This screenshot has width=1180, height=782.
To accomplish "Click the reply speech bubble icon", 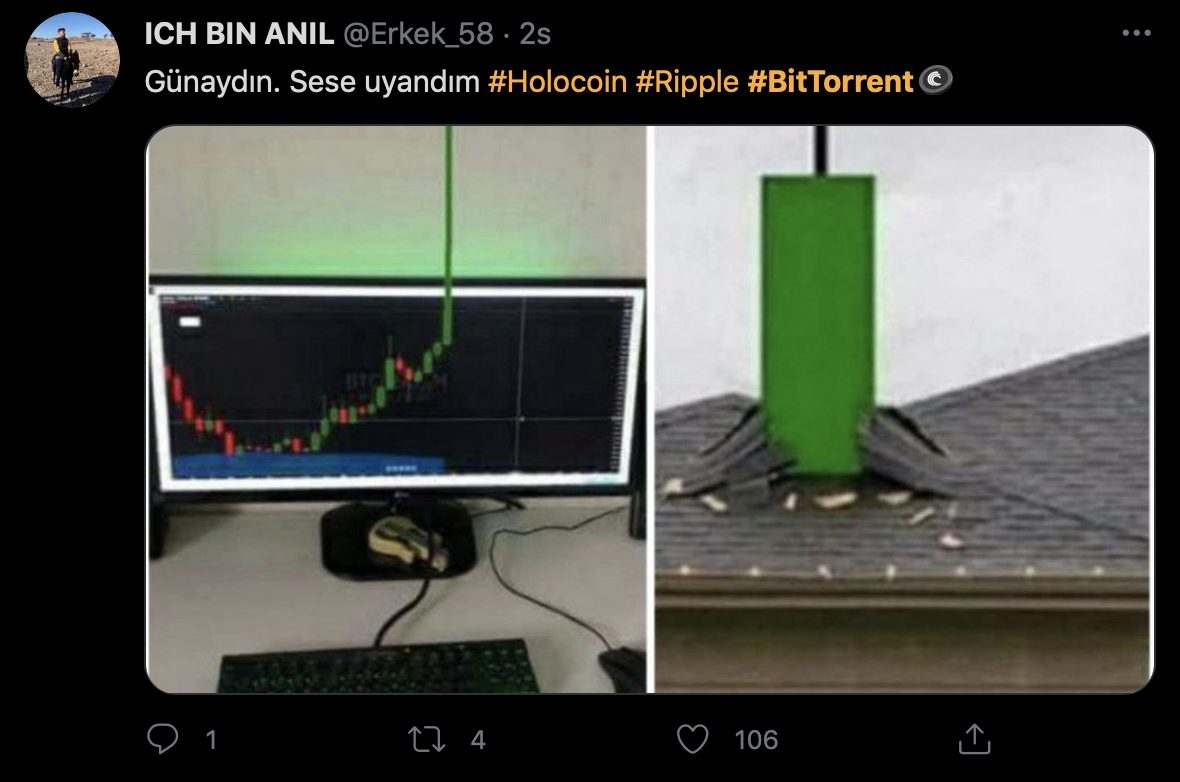I will [163, 738].
